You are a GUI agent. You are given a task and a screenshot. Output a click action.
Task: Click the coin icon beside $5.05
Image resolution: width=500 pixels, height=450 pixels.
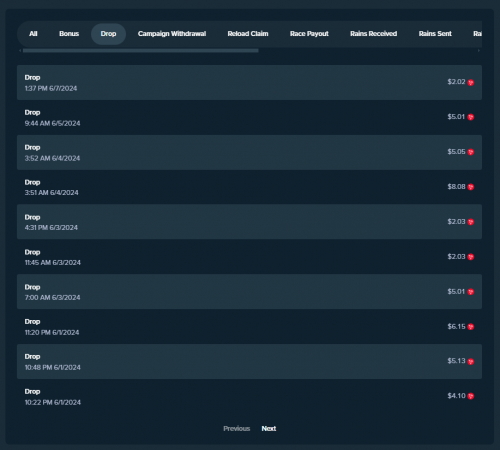click(471, 152)
